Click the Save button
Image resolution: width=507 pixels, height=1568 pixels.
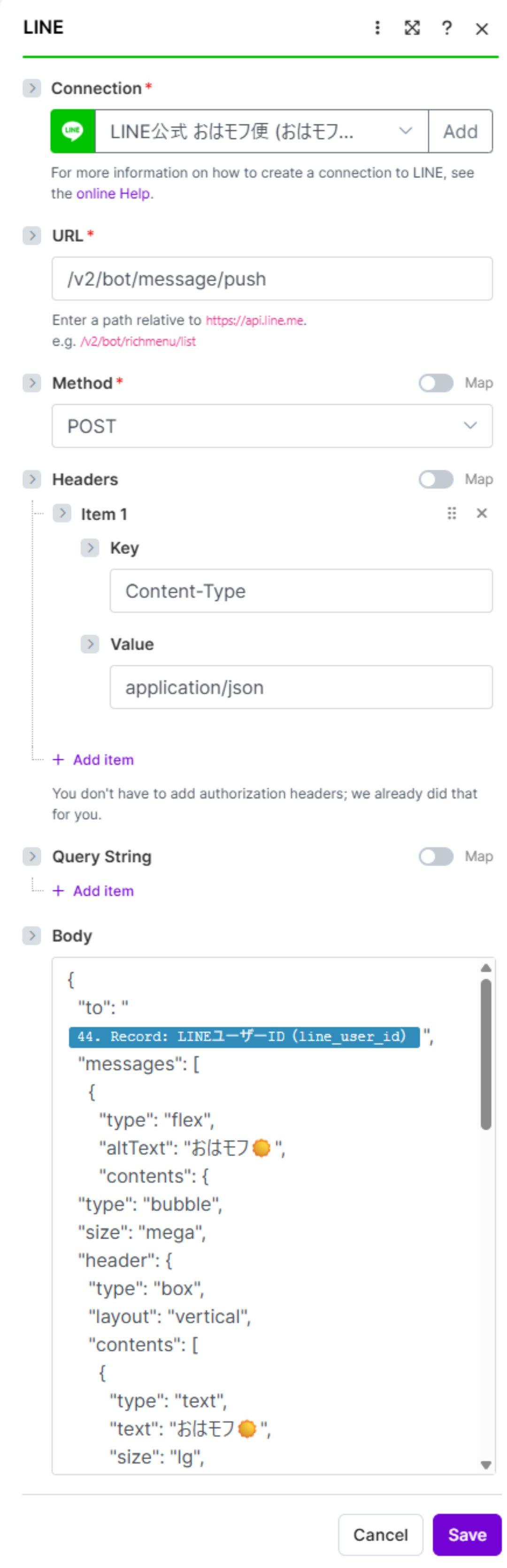pyautogui.click(x=467, y=1535)
